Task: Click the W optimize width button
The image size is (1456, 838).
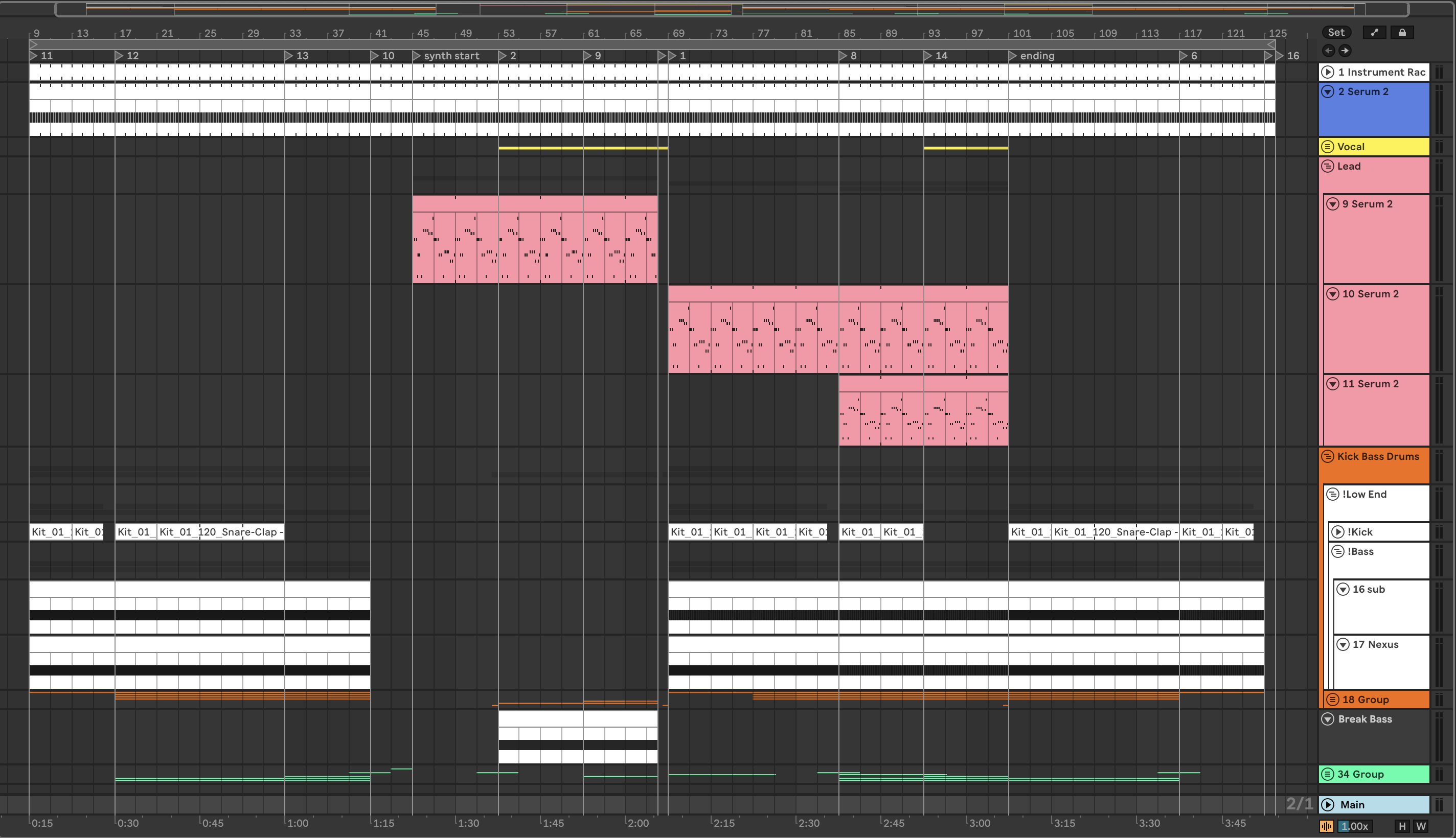Action: [1421, 826]
